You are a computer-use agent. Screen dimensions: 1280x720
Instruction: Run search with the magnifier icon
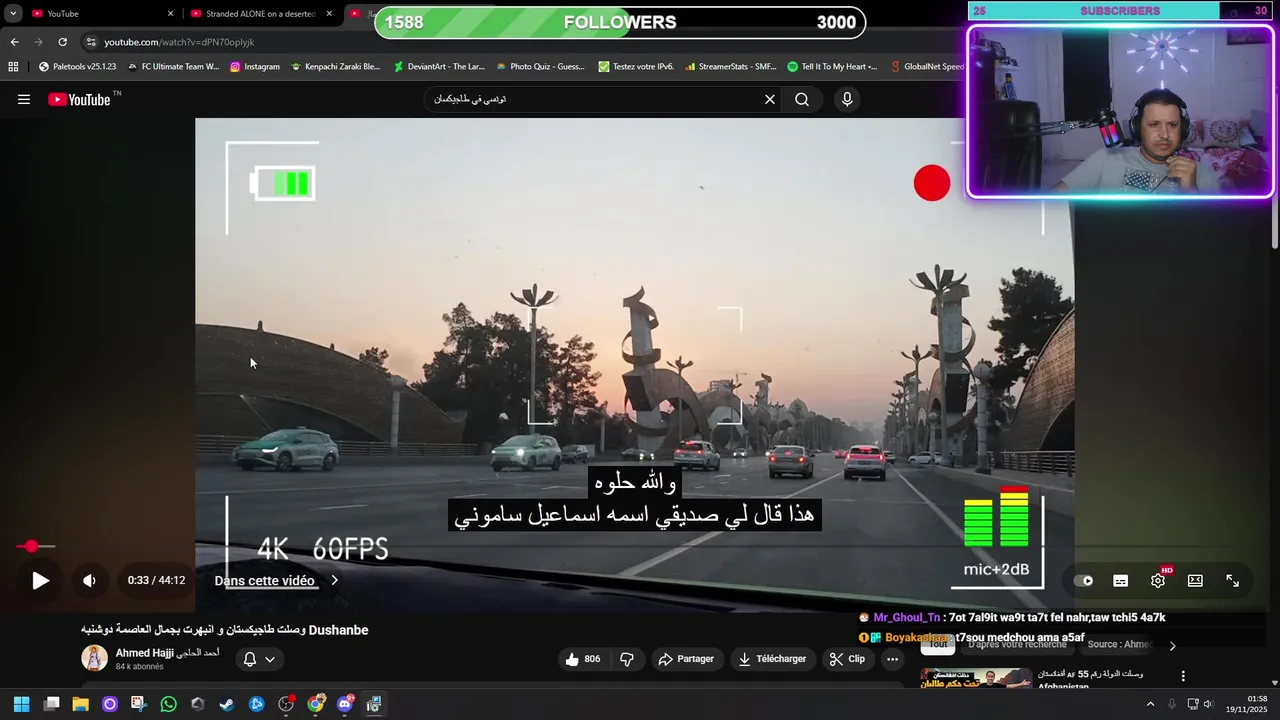coord(802,99)
